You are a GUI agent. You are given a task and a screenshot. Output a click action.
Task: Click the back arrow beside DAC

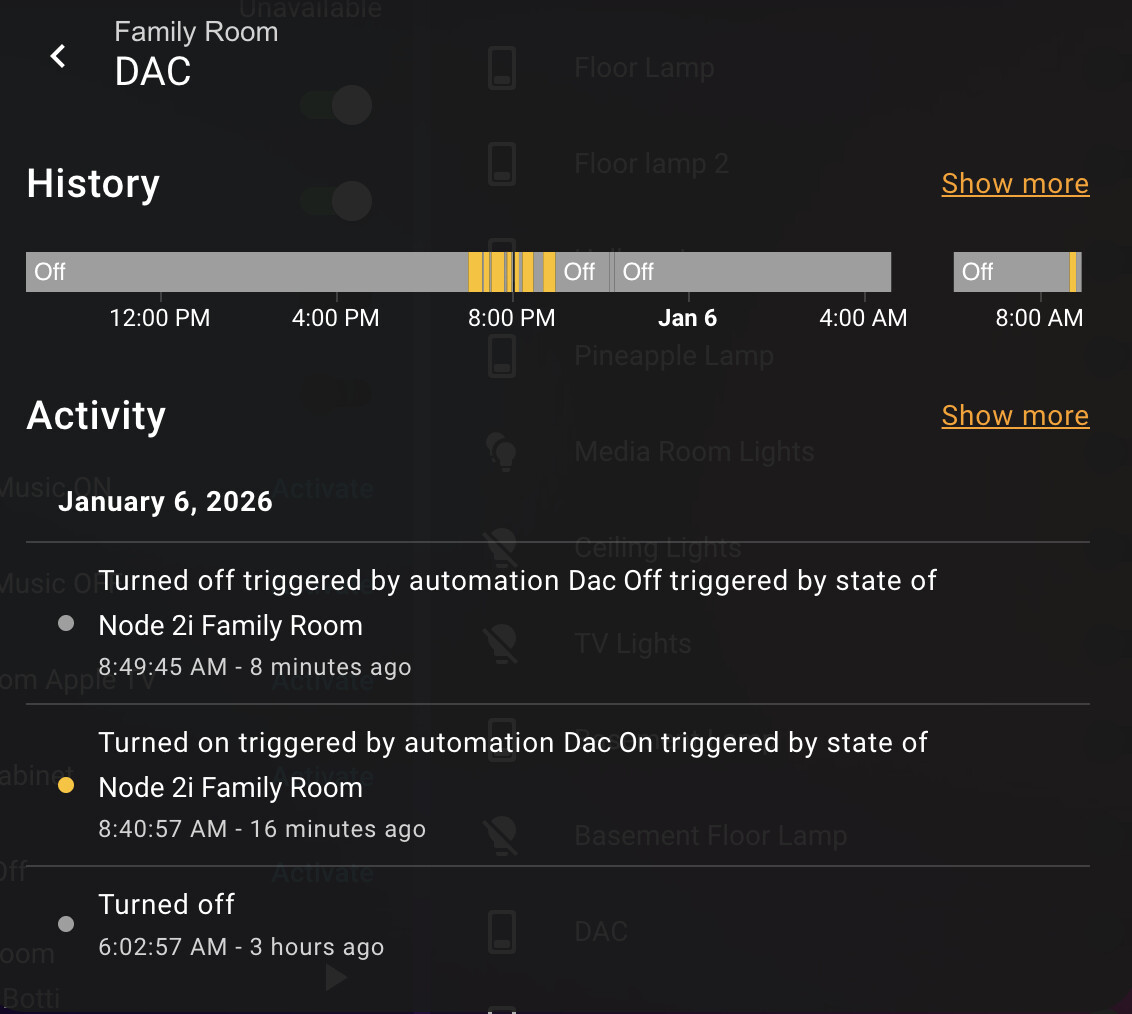coord(58,56)
